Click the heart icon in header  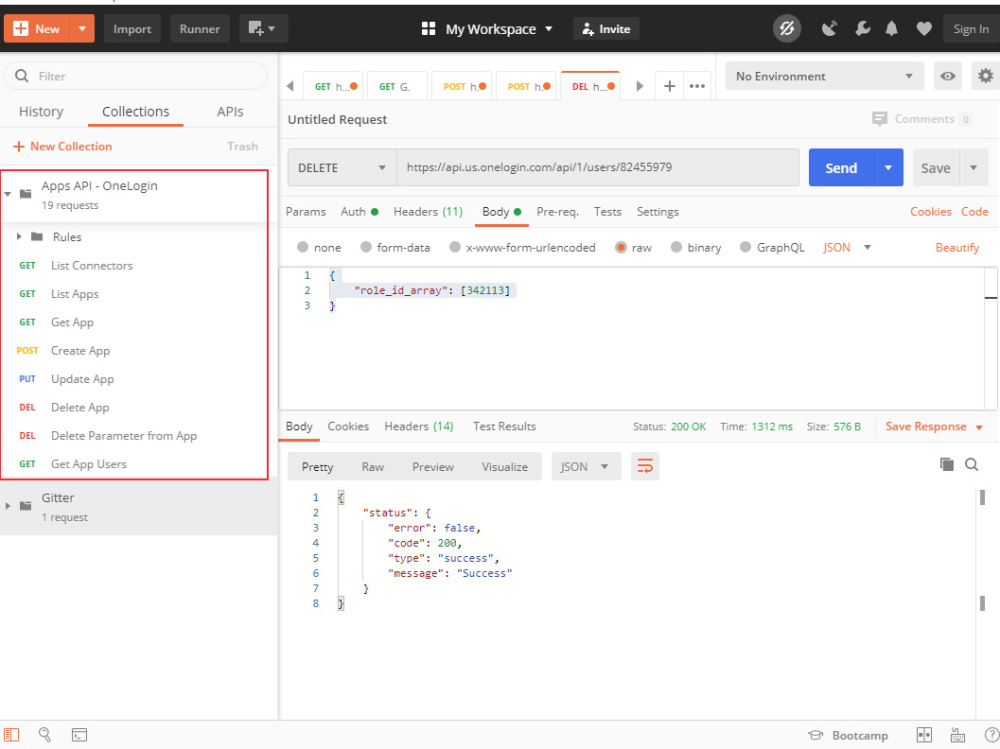point(923,29)
